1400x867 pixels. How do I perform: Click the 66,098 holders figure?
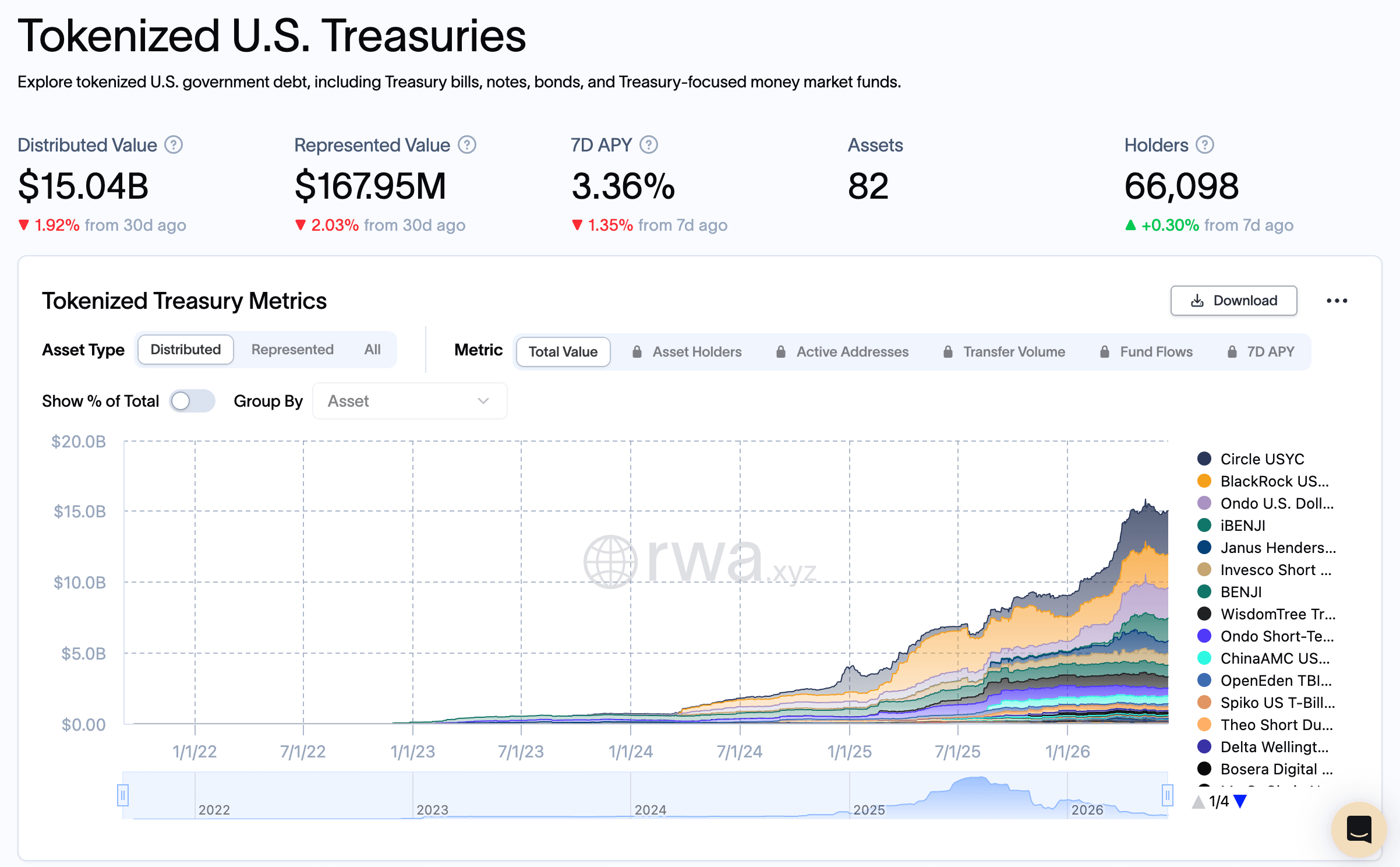[x=1181, y=186]
